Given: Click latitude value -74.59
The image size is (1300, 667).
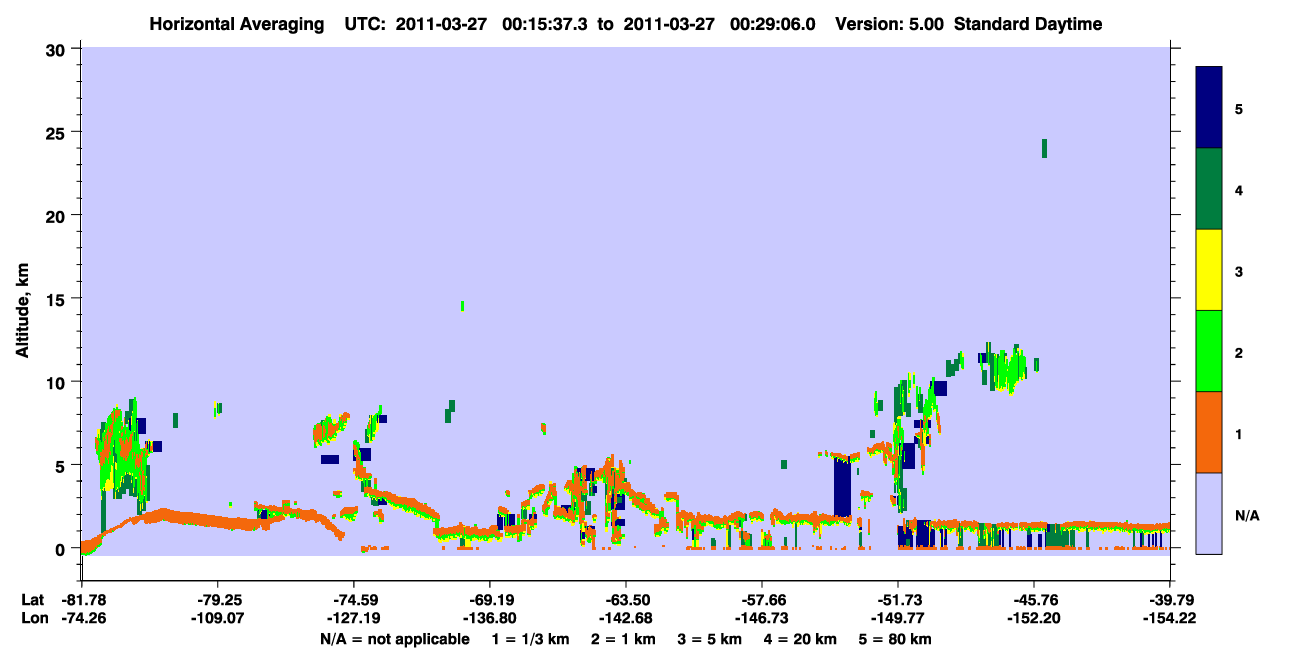Looking at the screenshot, I should click(x=354, y=599).
